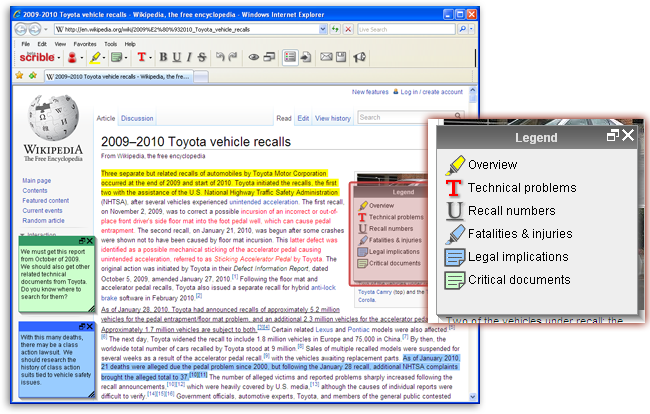Screen dimensions: 650x414
Task: Click the Wikipedia globe logo
Action: 53,118
